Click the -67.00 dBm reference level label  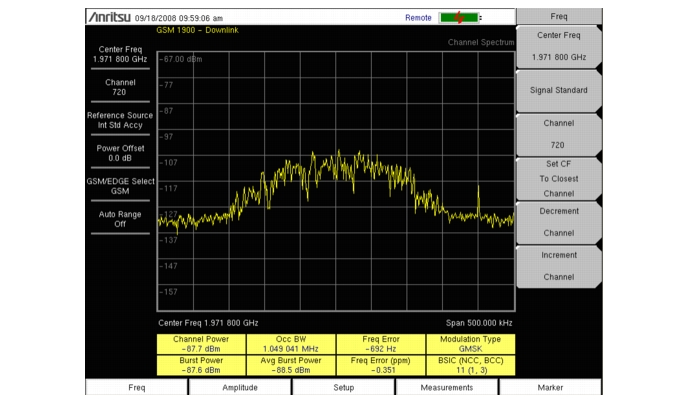pyautogui.click(x=181, y=59)
